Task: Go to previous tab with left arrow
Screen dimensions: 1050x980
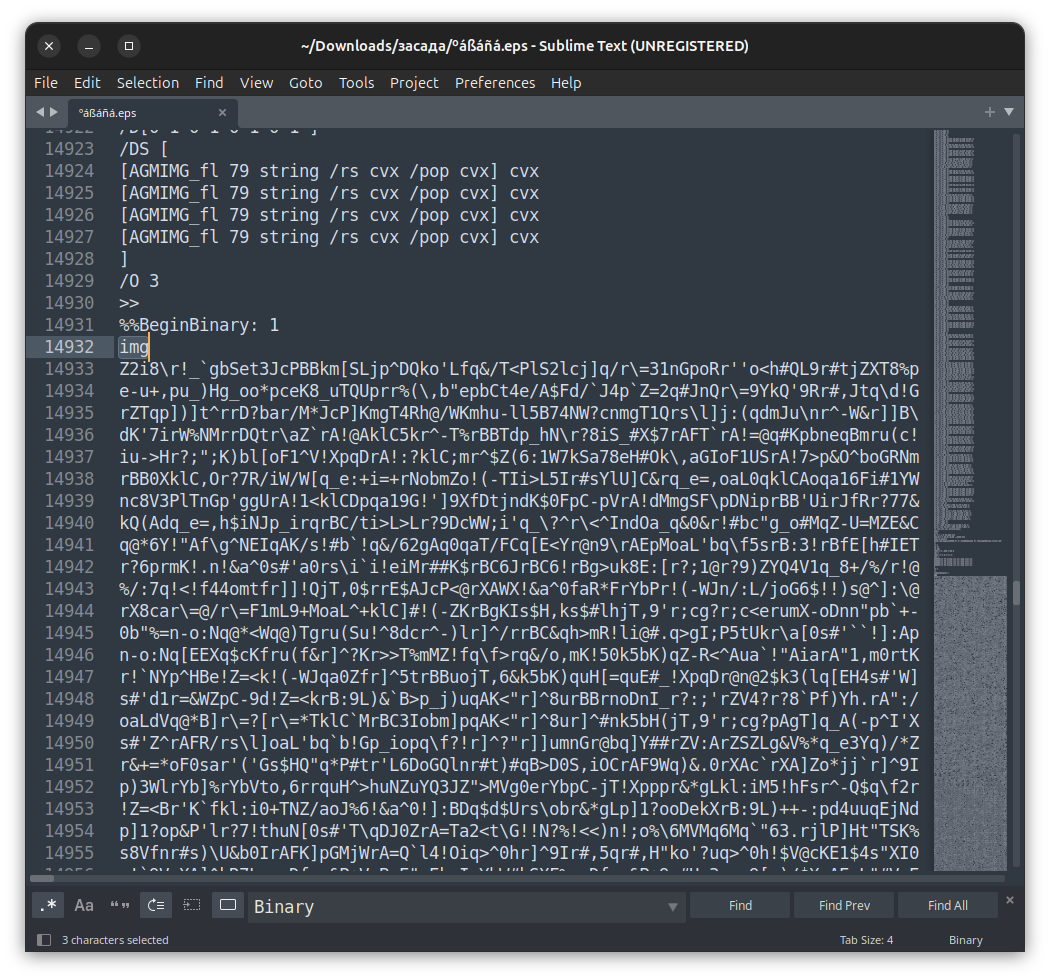Action: (x=40, y=112)
